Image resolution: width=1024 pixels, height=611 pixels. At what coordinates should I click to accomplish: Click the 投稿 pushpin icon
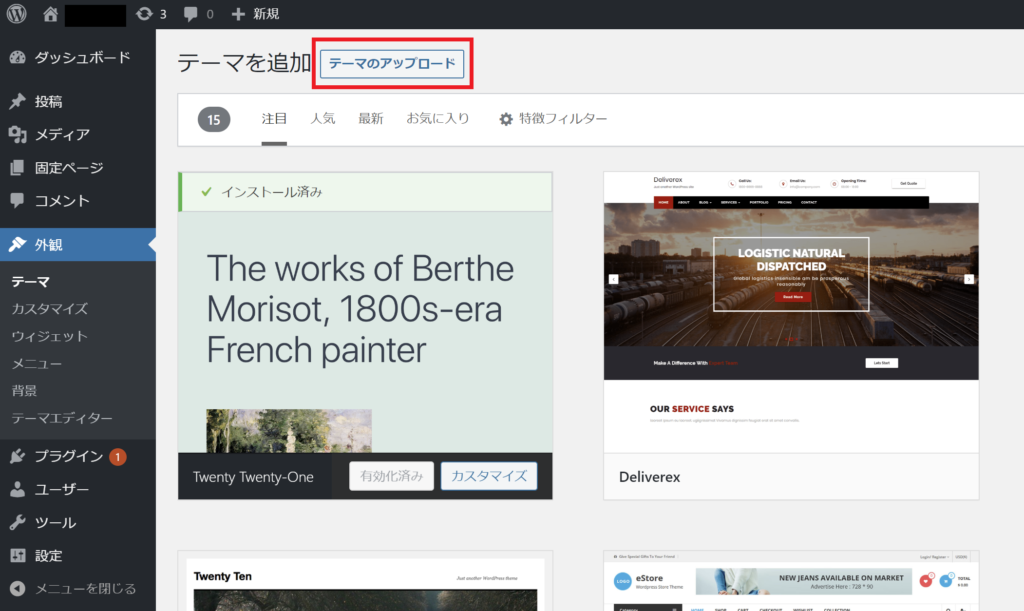pos(18,101)
